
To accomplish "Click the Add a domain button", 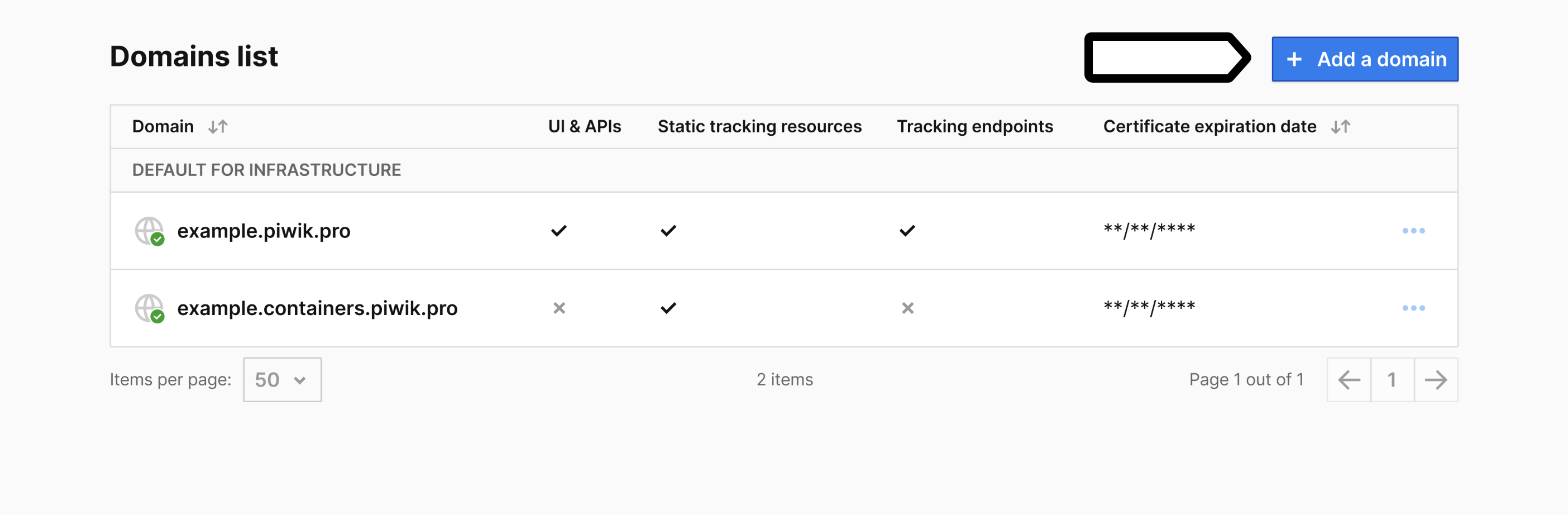I will tap(1365, 59).
